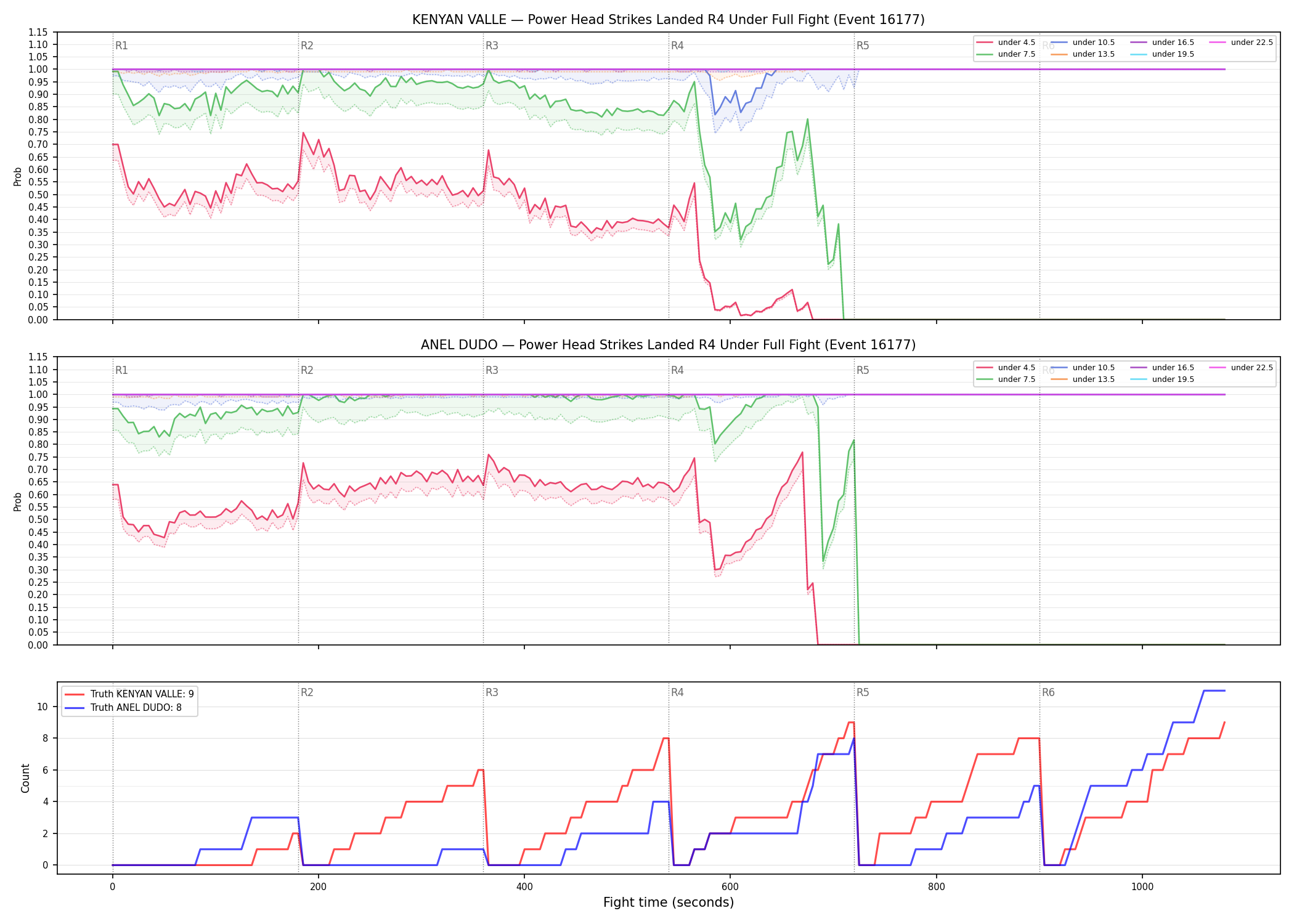The width and height of the screenshot is (1294, 924).
Task: Pick 'under 22.5' legend entry in ANEL DUDO chart
Action: pyautogui.click(x=1241, y=368)
